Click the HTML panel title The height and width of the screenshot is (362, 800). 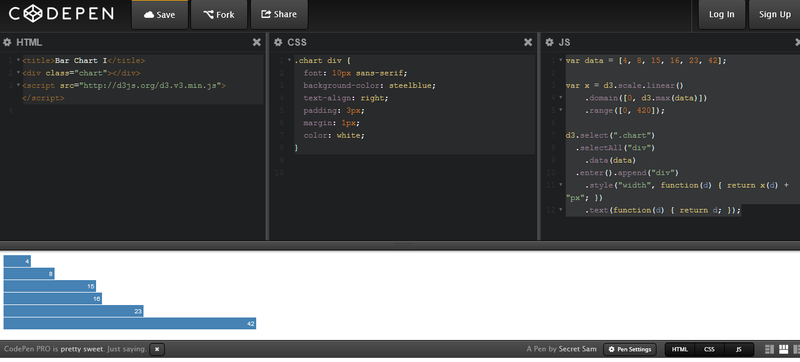point(29,42)
